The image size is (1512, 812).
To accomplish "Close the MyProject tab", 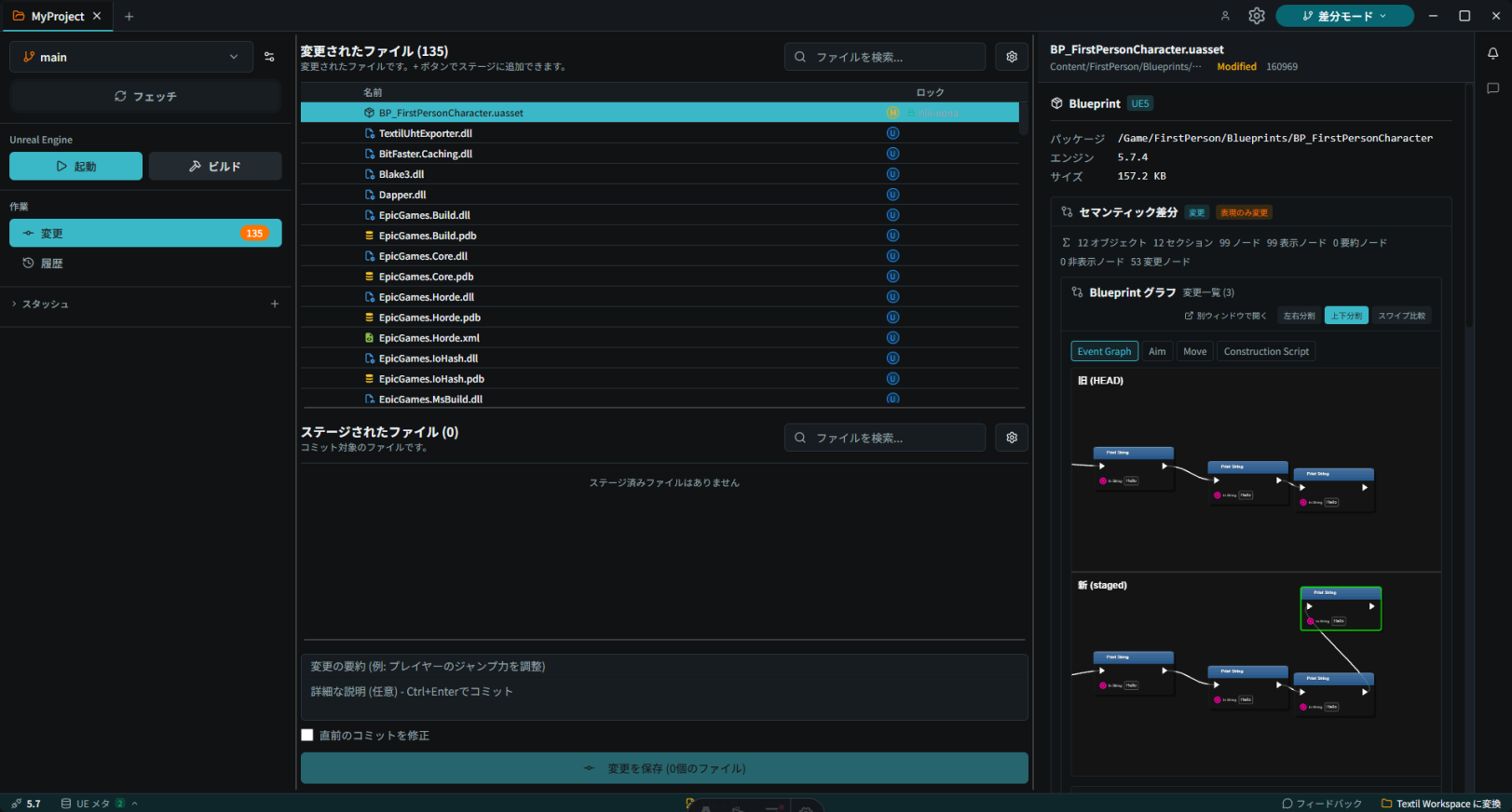I will point(97,16).
